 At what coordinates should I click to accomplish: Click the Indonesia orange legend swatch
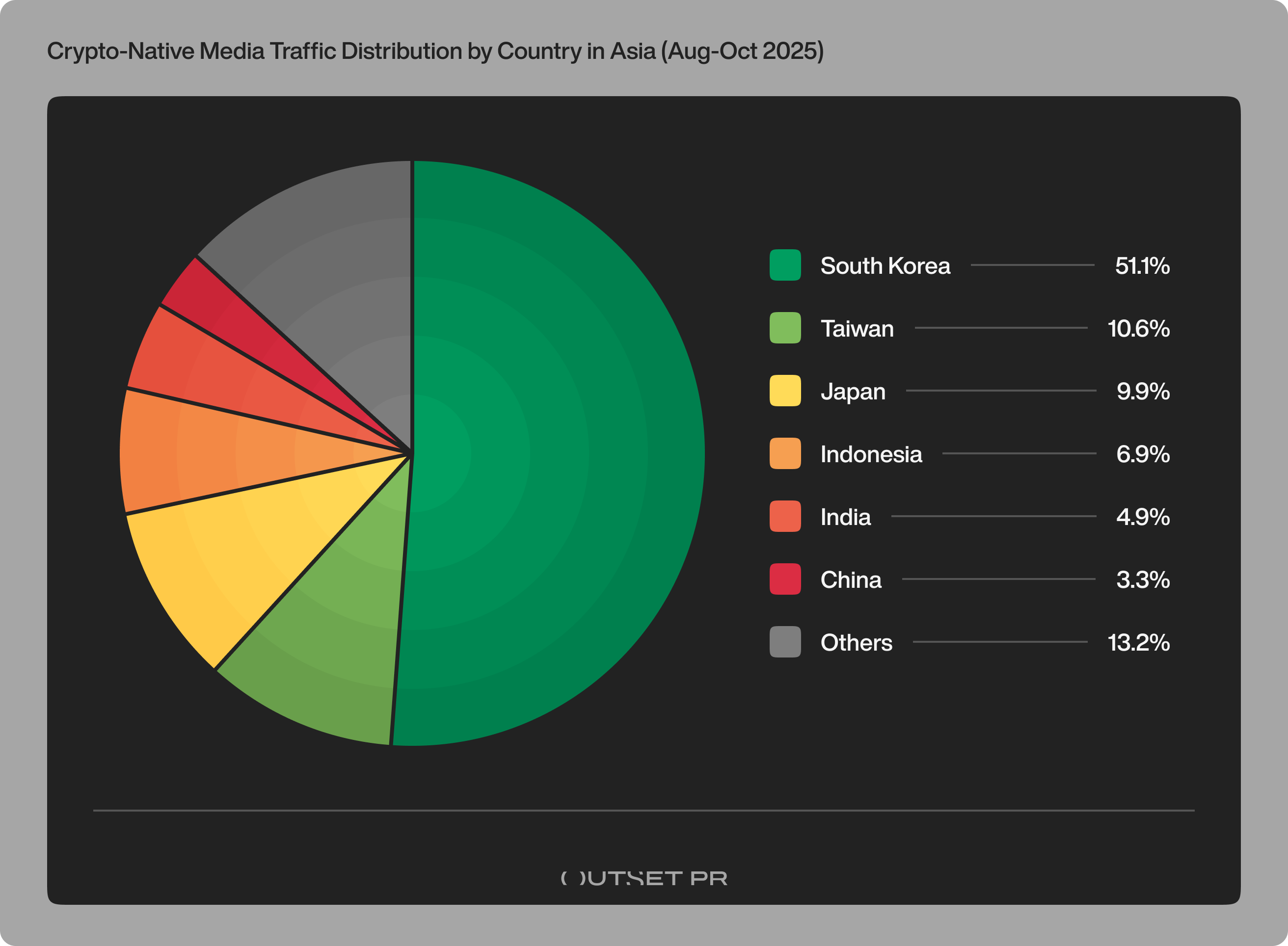coord(784,453)
